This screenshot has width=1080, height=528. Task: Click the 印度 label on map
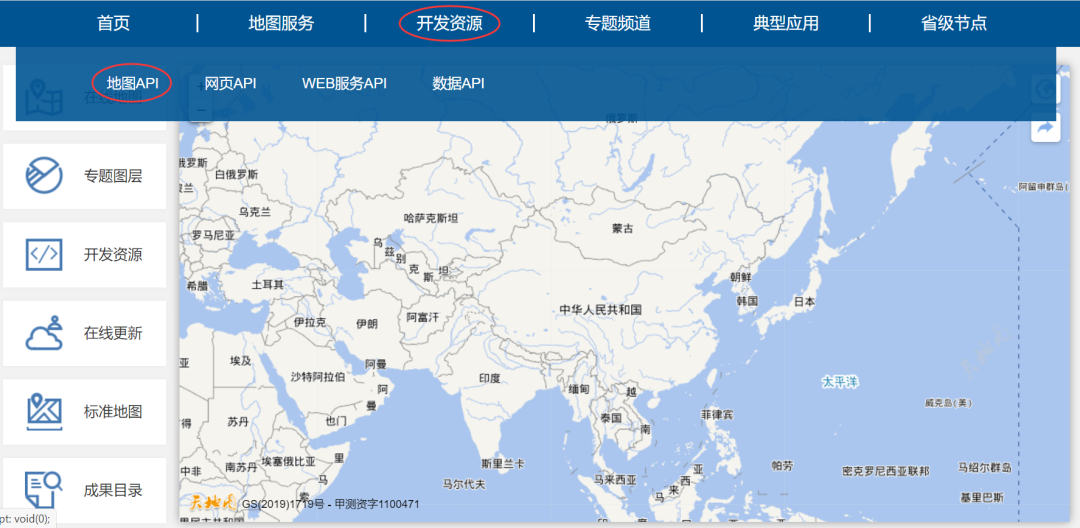click(x=489, y=378)
